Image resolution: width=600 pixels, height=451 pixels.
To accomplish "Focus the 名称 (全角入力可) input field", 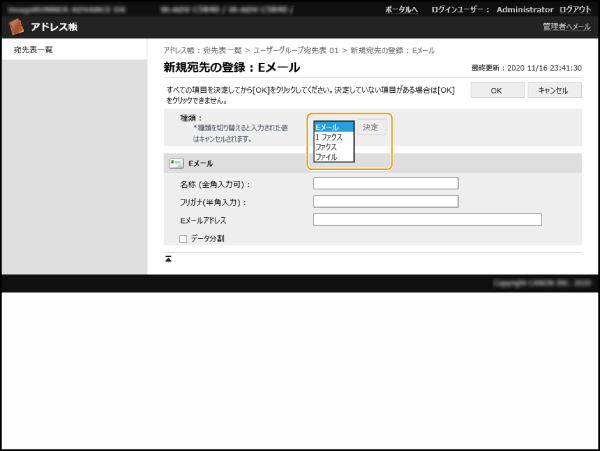I will point(385,183).
